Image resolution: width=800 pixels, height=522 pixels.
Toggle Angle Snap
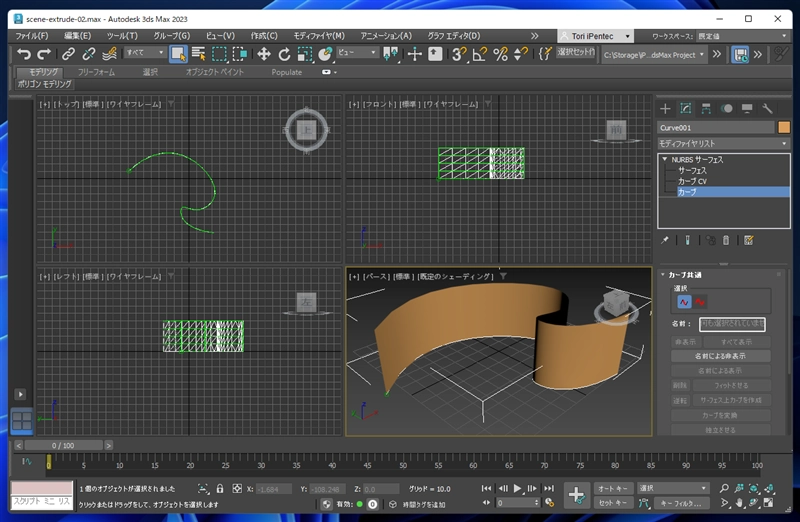(x=480, y=54)
